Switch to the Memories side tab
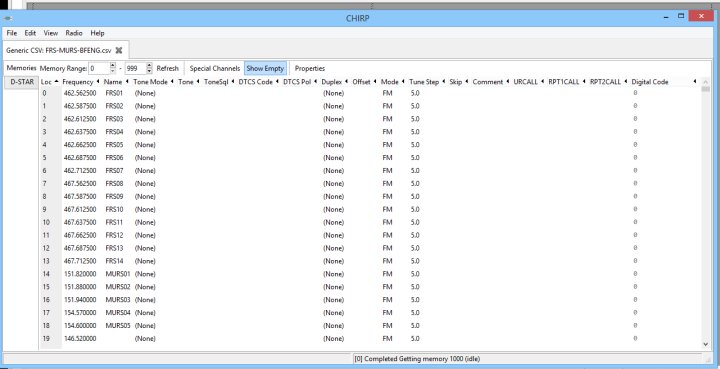 (22, 68)
